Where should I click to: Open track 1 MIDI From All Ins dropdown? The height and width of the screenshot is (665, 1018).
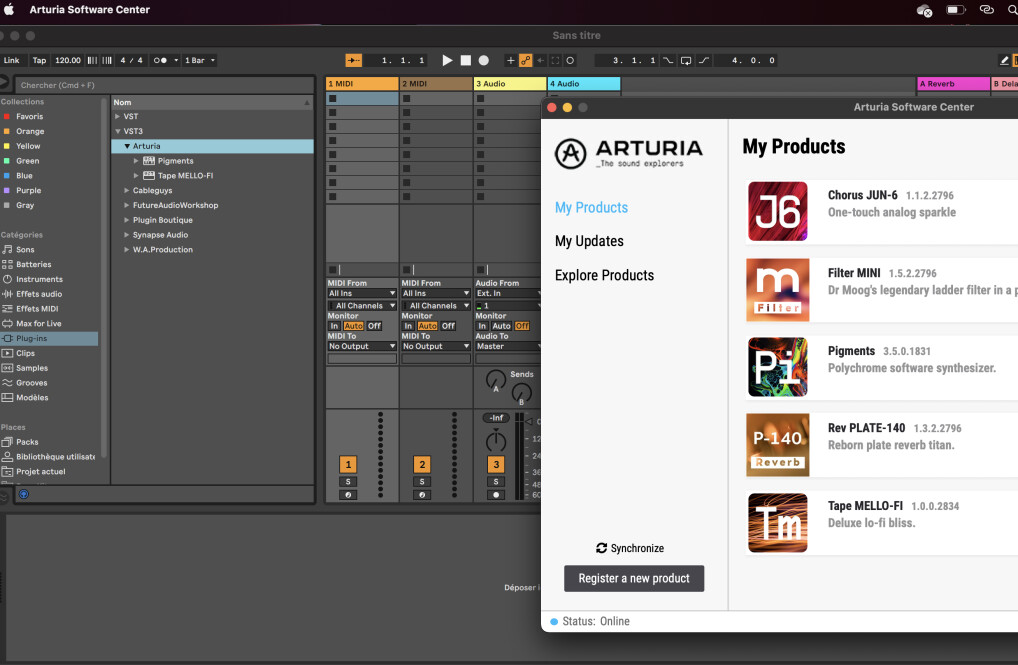(362, 294)
